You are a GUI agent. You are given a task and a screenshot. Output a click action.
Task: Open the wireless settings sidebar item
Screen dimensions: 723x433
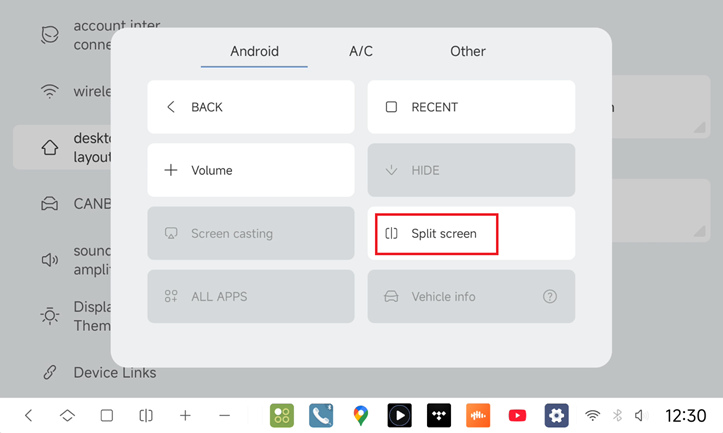click(62, 91)
